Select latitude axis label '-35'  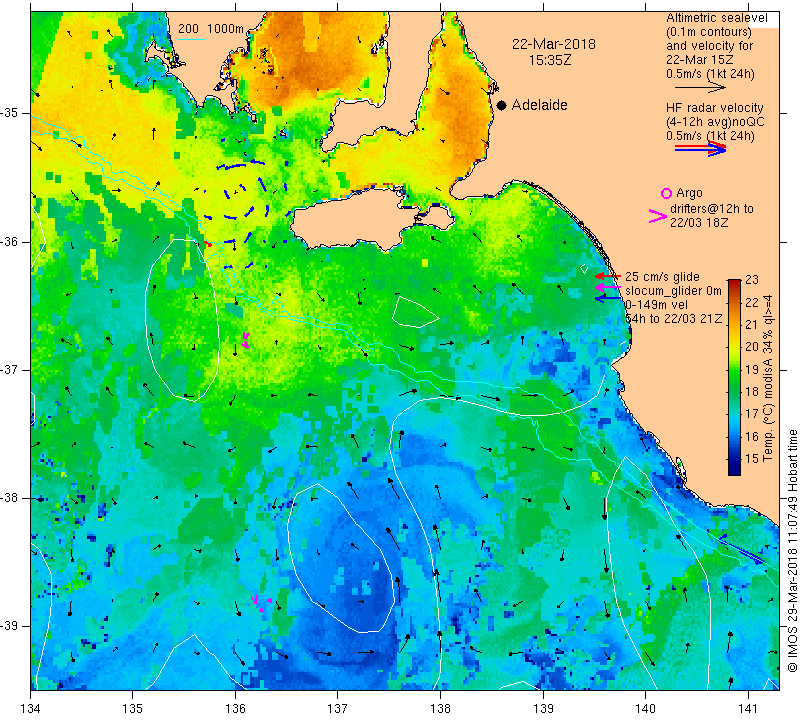pos(10,113)
